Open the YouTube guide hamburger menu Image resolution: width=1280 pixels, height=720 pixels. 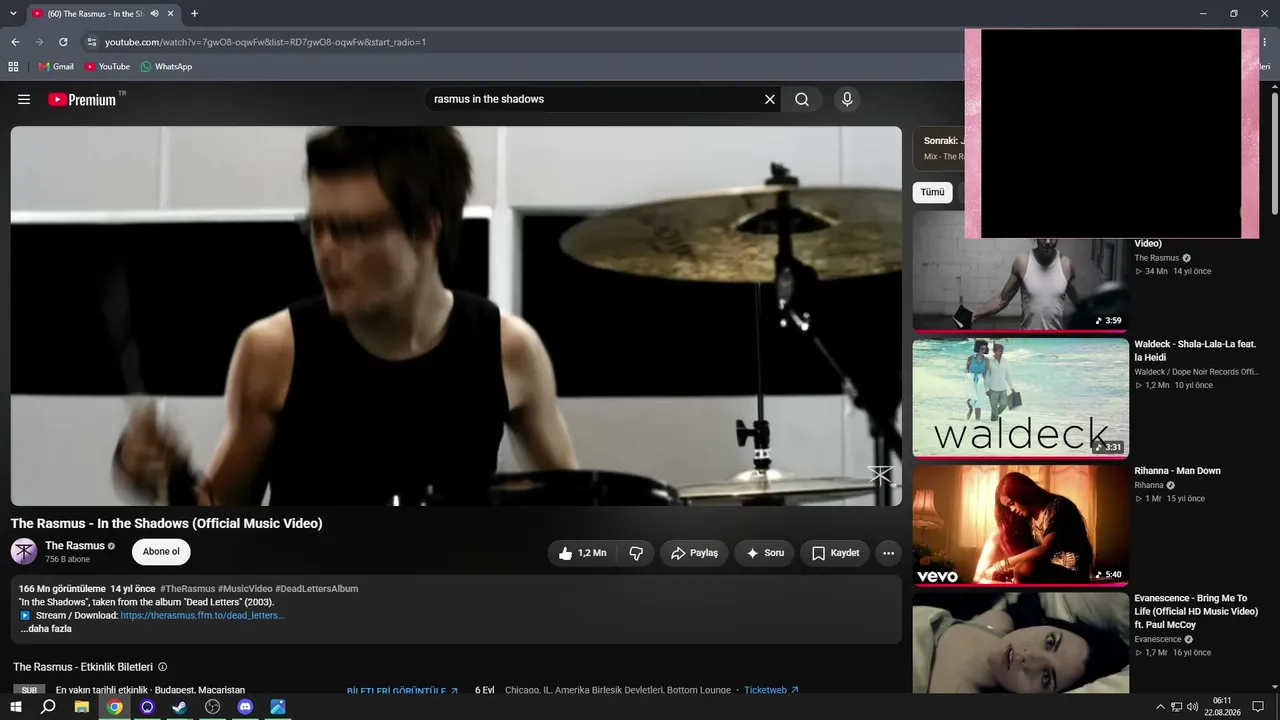pyautogui.click(x=24, y=99)
